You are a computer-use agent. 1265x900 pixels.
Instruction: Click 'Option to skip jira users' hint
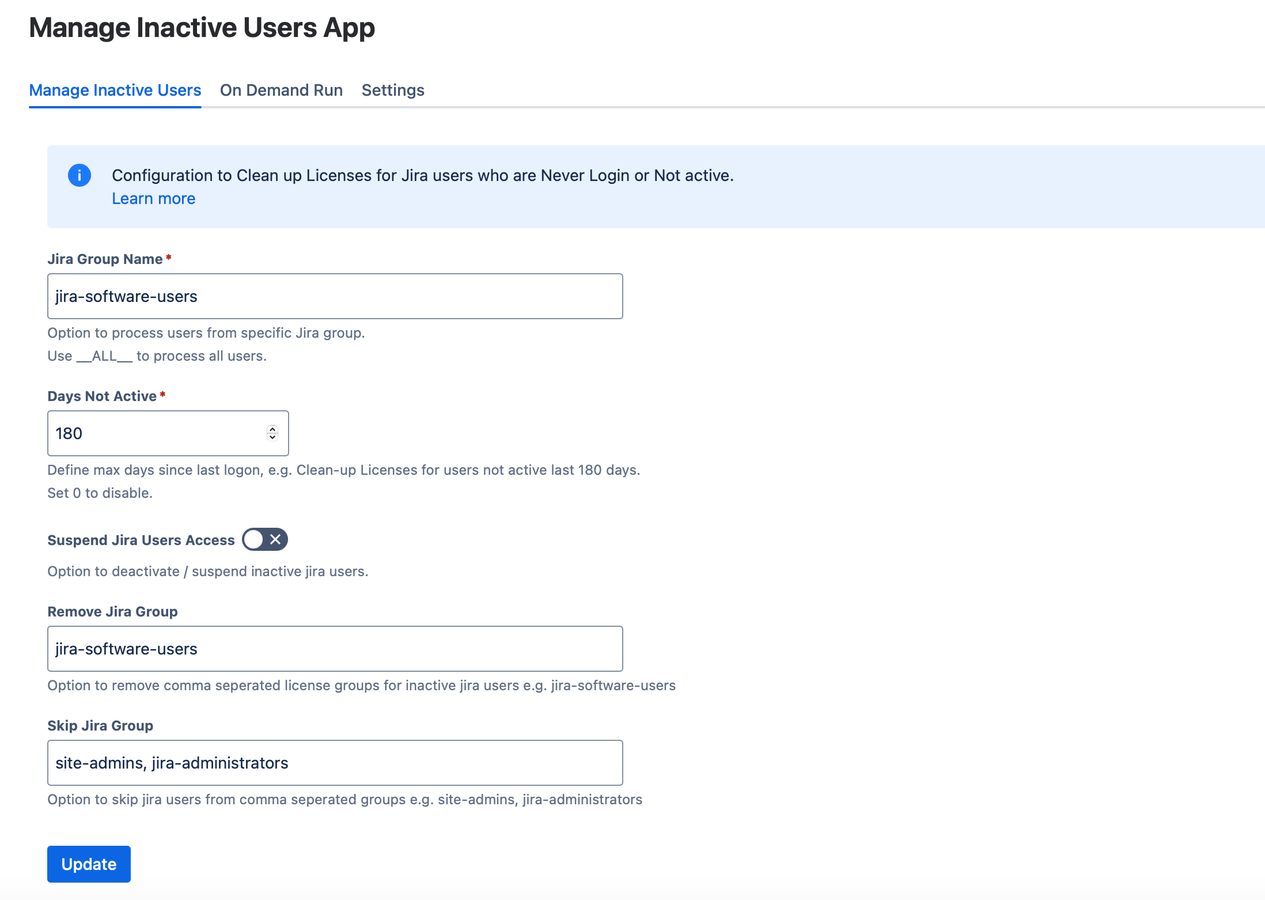[345, 800]
